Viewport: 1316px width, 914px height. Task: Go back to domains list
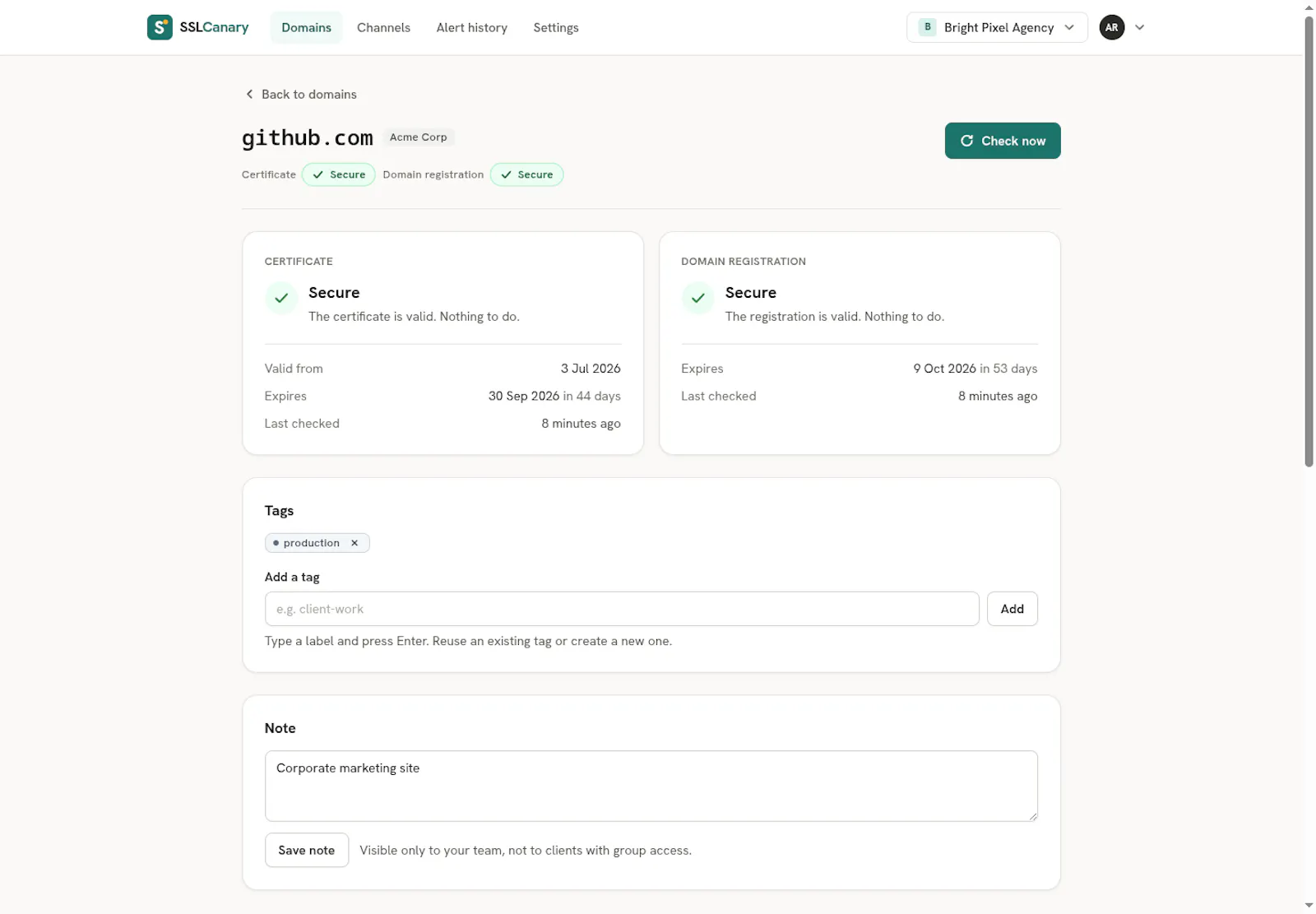tap(301, 94)
